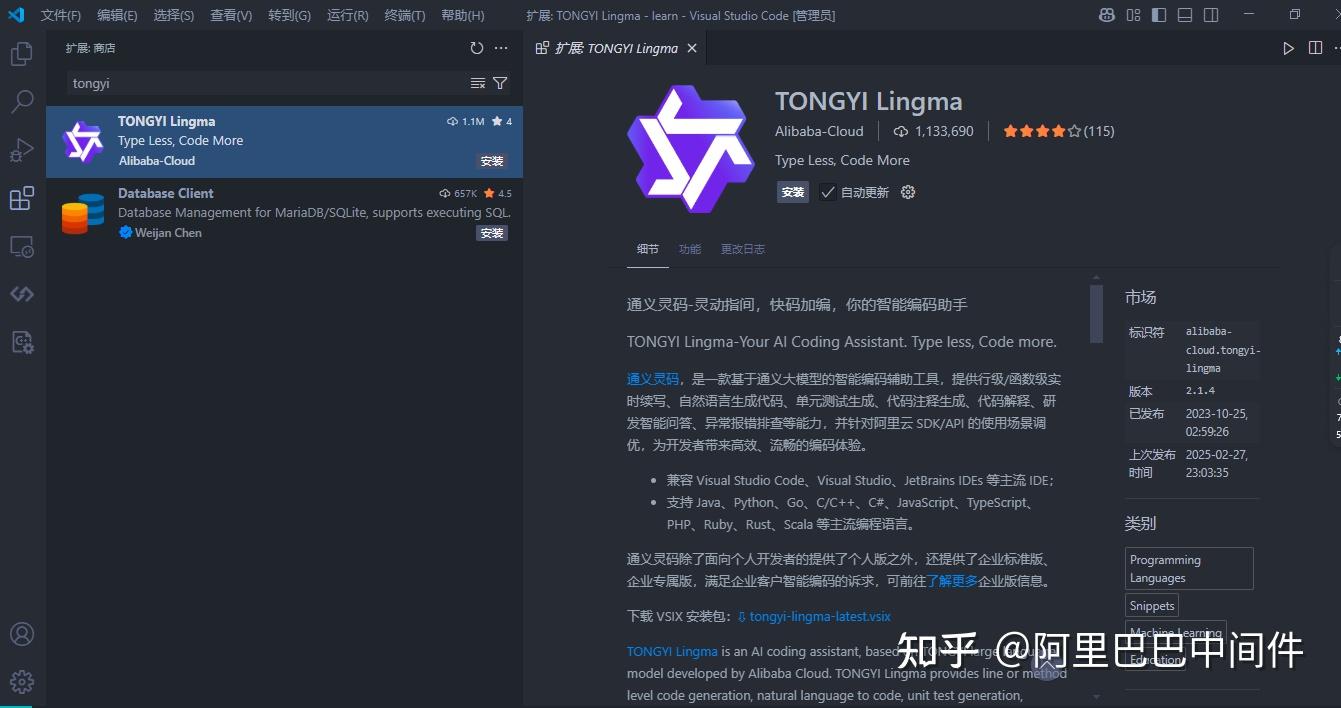The image size is (1341, 708).
Task: Install Database Client from list row
Action: click(x=492, y=233)
